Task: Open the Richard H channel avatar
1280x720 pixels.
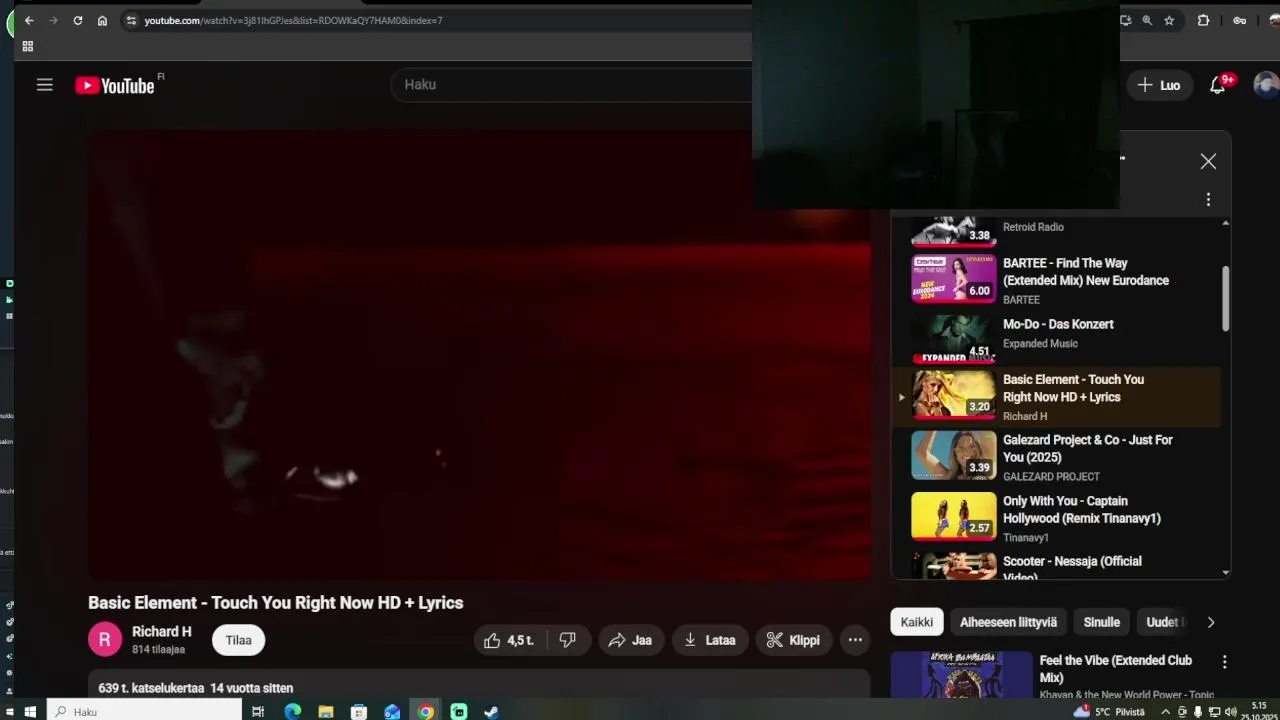Action: (x=105, y=640)
